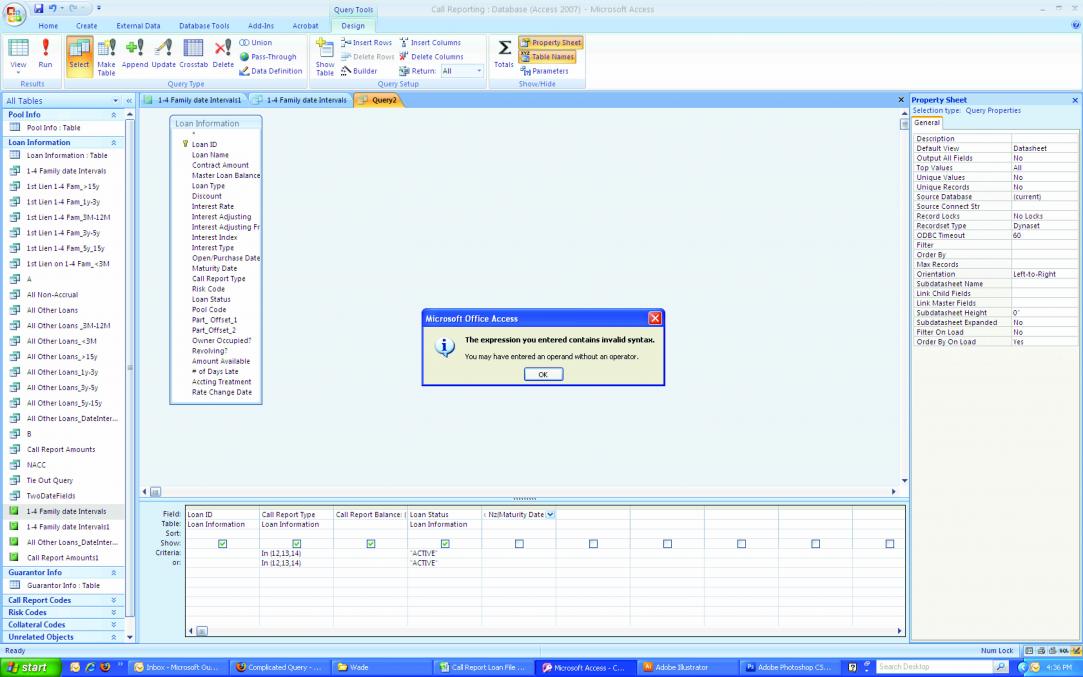This screenshot has height=677, width=1083.
Task: Toggle Totals row
Action: (504, 54)
